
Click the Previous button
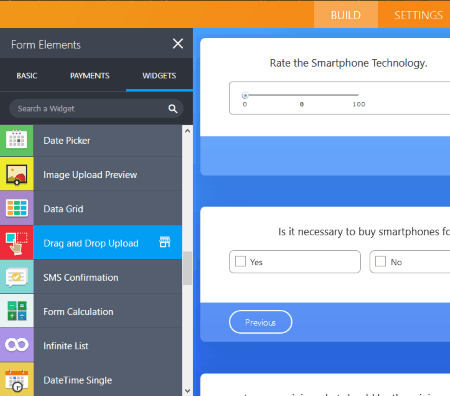260,322
